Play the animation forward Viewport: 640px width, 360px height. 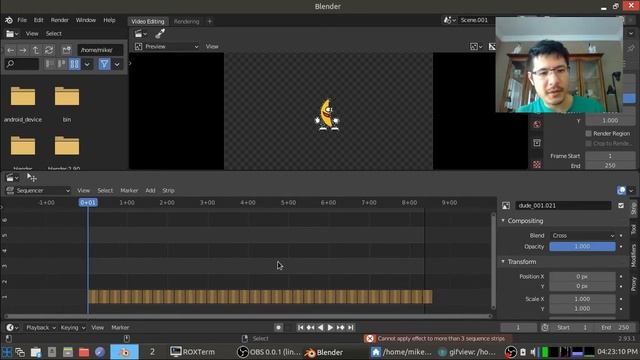click(x=331, y=327)
